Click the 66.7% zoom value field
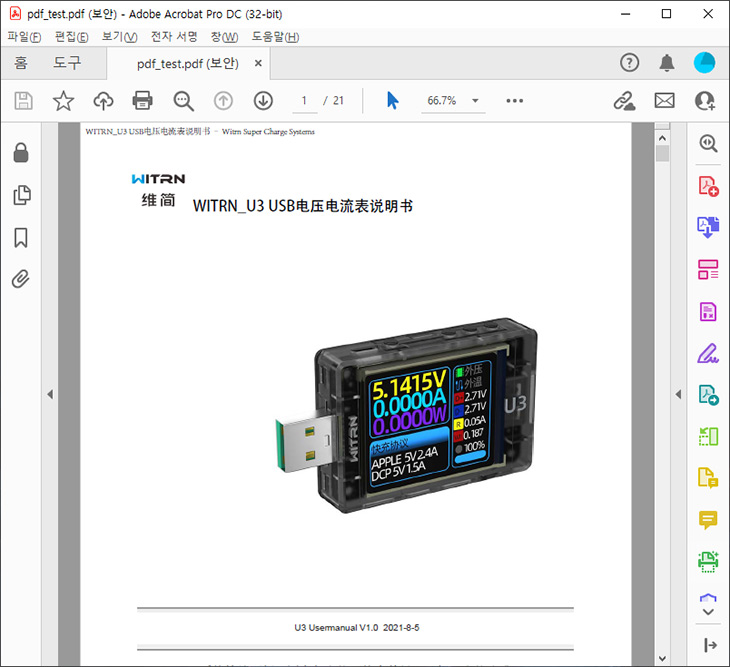Screen dimensions: 730x667 [441, 101]
